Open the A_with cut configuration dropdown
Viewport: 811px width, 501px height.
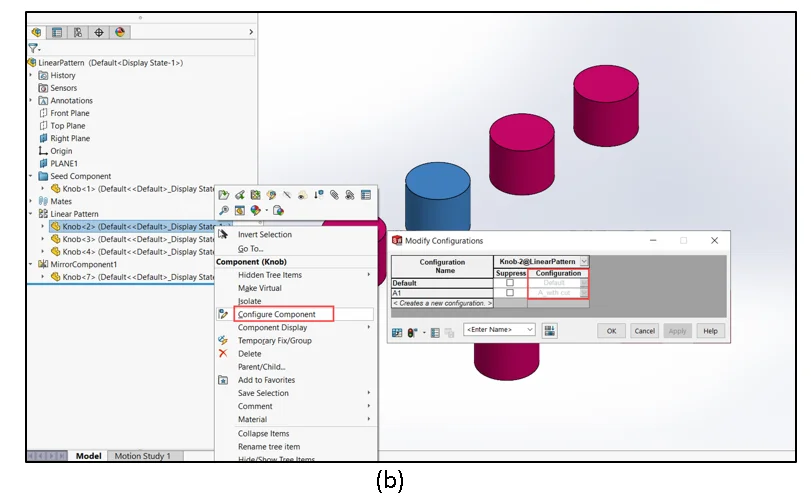coord(583,293)
